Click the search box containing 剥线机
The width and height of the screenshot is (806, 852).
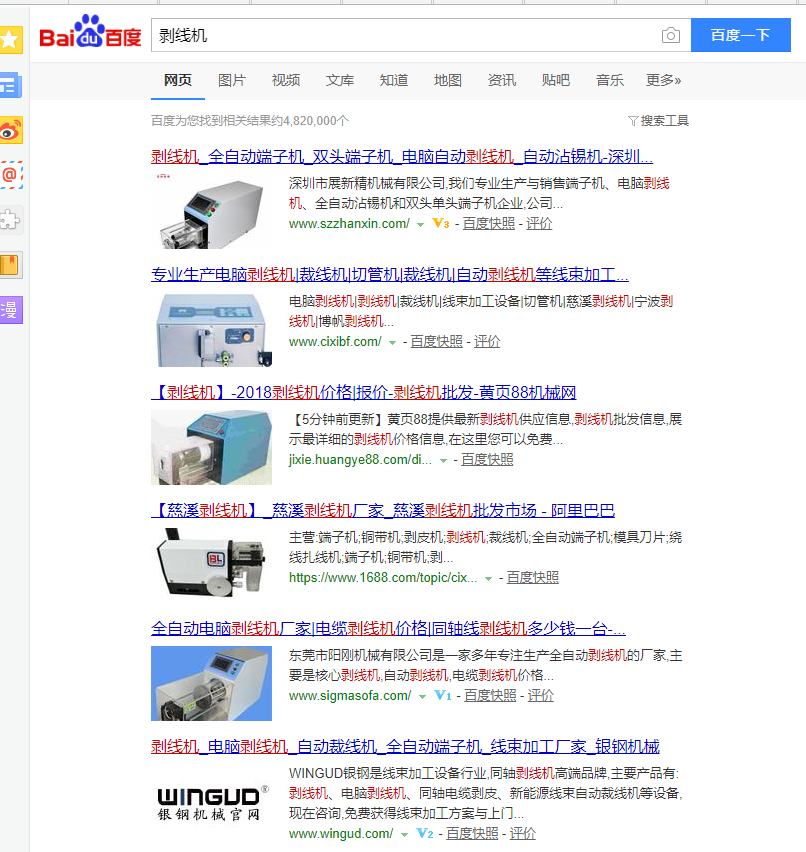point(400,36)
